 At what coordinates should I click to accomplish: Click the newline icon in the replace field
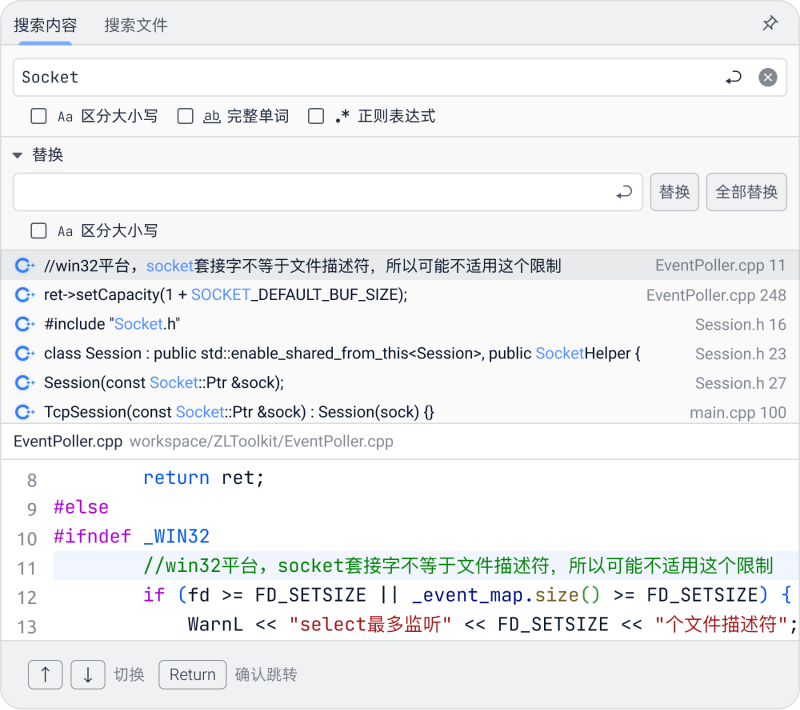(624, 192)
